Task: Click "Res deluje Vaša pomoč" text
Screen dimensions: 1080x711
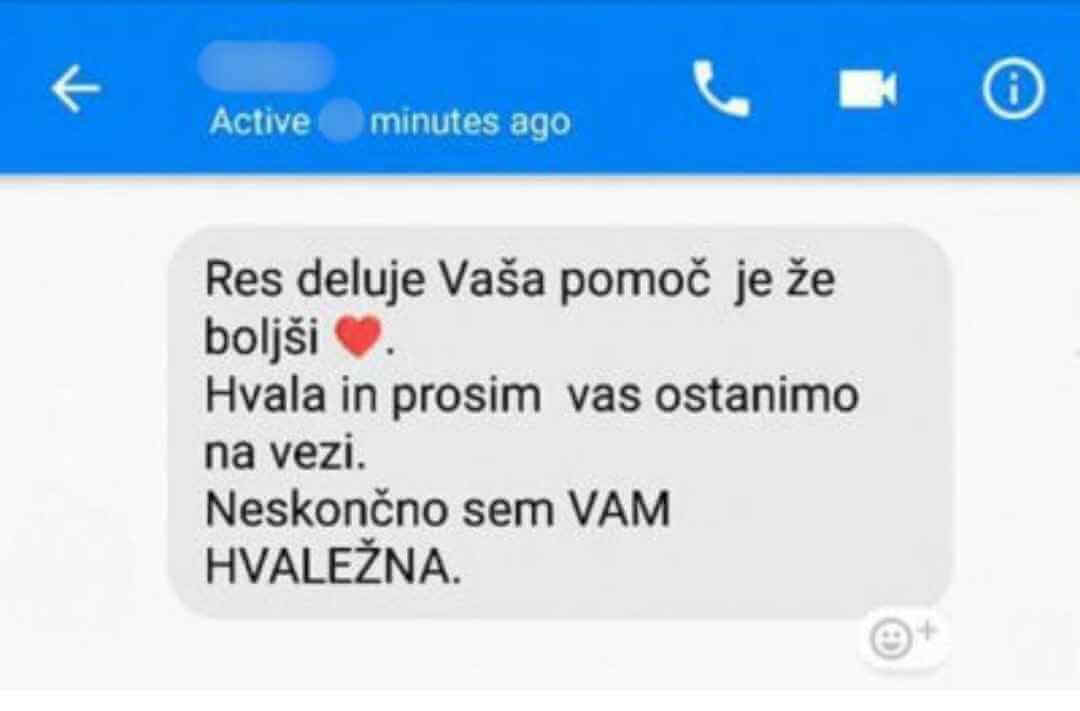Action: 457,280
